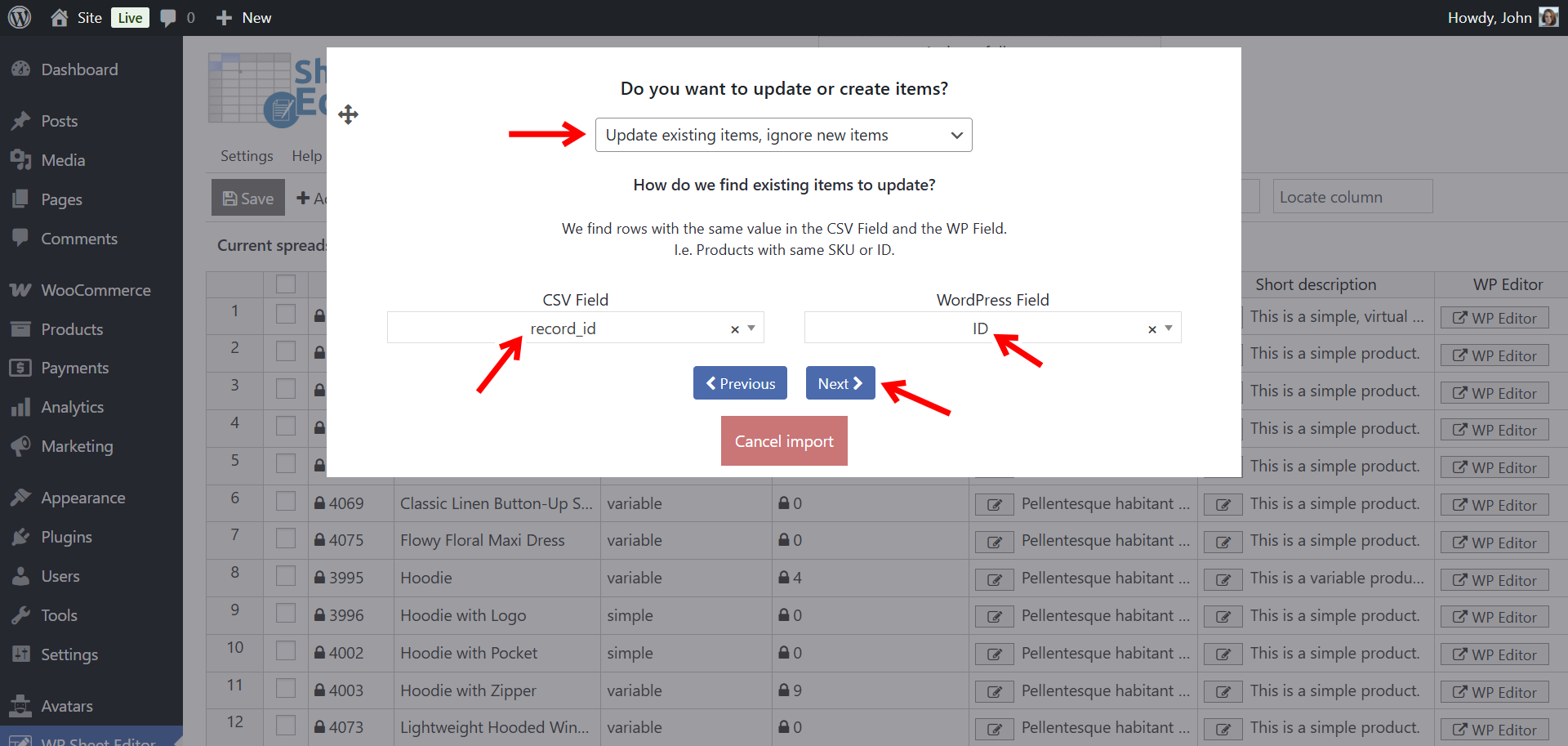Open the update or create items dropdown

click(x=783, y=135)
